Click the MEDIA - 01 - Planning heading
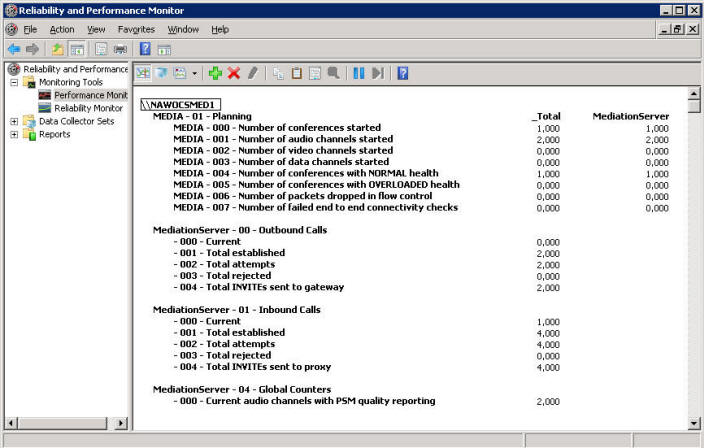The height and width of the screenshot is (448, 704). [202, 116]
